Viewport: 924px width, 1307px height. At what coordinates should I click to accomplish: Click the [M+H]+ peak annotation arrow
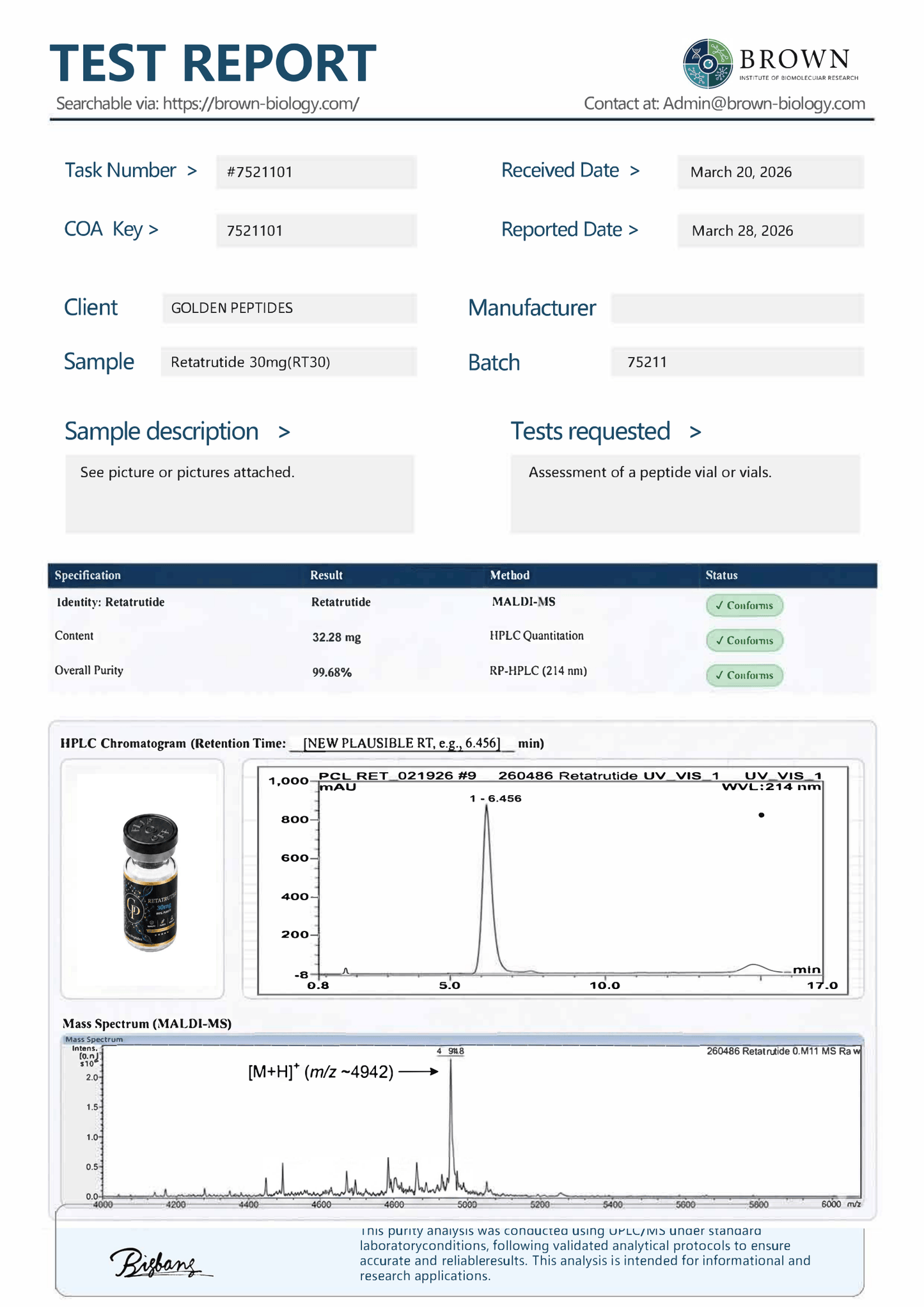click(x=423, y=1072)
